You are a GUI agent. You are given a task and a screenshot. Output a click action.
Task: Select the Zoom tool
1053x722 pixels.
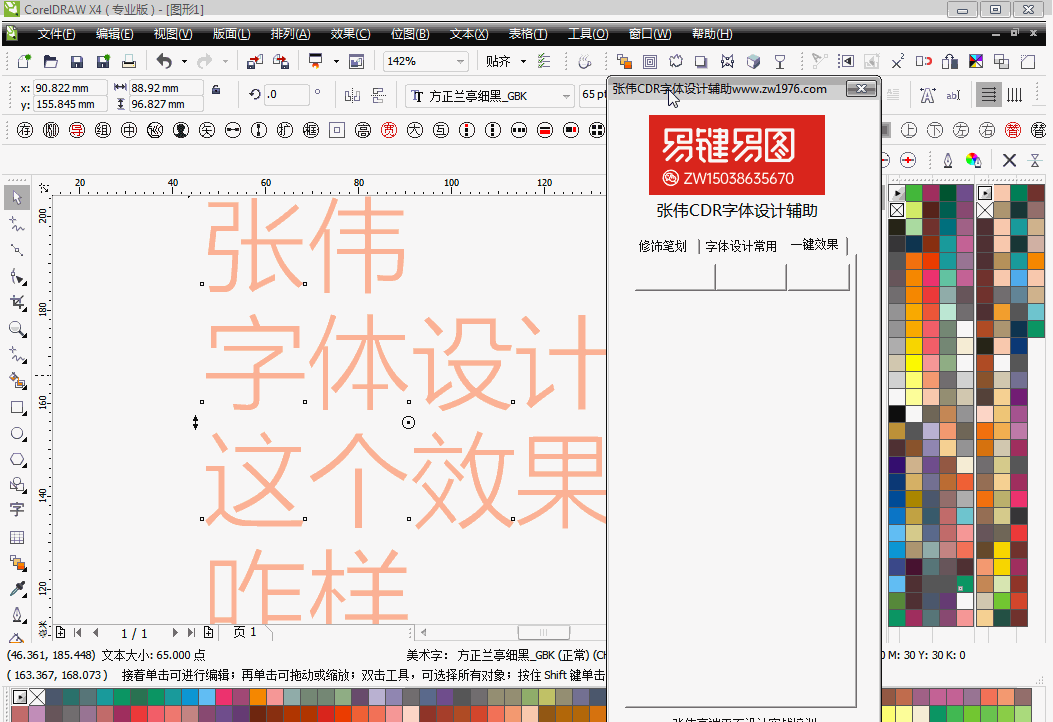point(16,329)
